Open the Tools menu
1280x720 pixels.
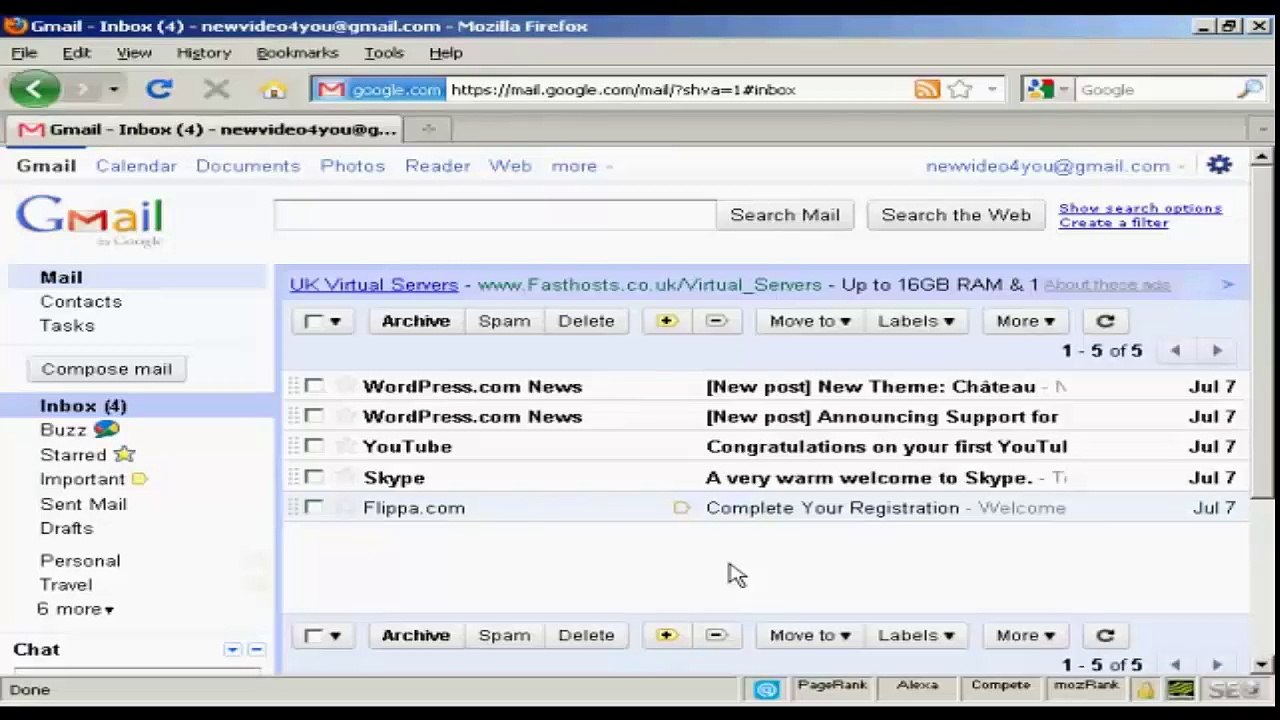(384, 53)
